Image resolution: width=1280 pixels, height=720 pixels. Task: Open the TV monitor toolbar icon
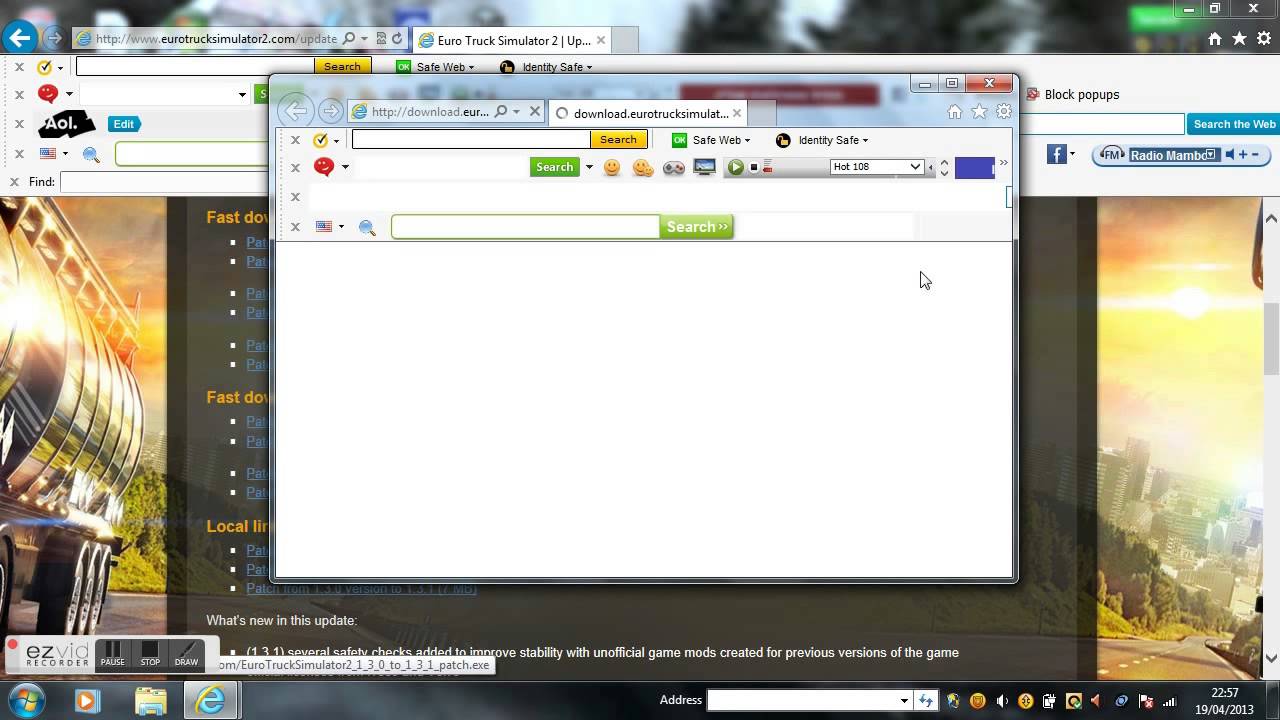pyautogui.click(x=705, y=168)
